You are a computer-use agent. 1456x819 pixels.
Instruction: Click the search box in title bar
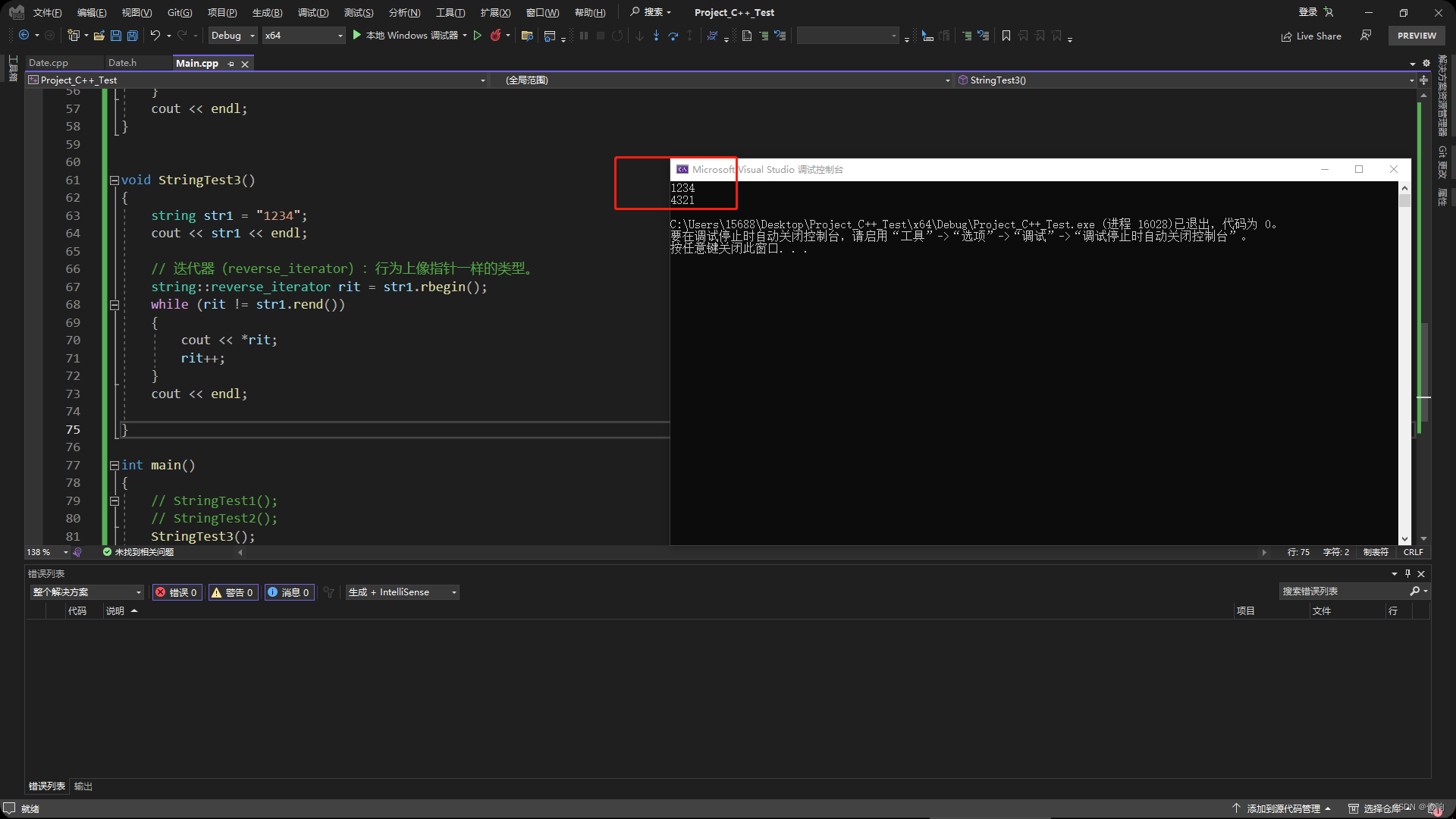(x=651, y=12)
